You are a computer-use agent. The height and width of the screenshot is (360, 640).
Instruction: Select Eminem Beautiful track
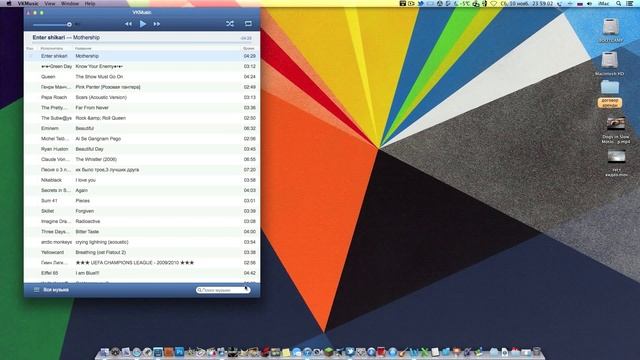pos(142,128)
